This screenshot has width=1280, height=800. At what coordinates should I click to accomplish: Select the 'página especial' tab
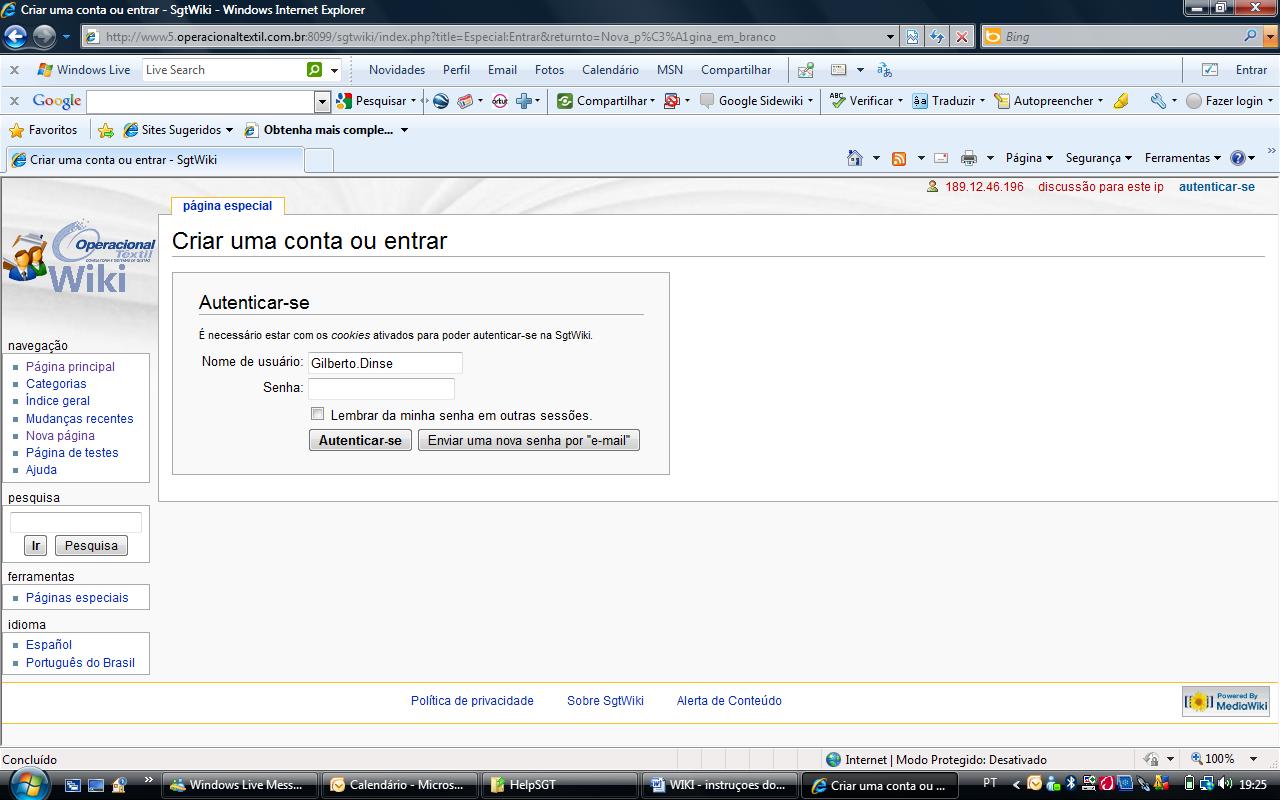pos(227,206)
